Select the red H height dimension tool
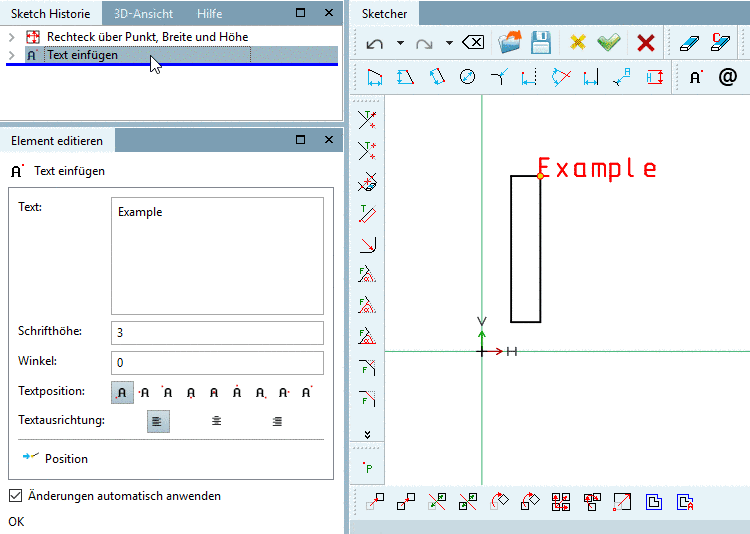Viewport: 750px width, 534px height. pyautogui.click(x=654, y=77)
